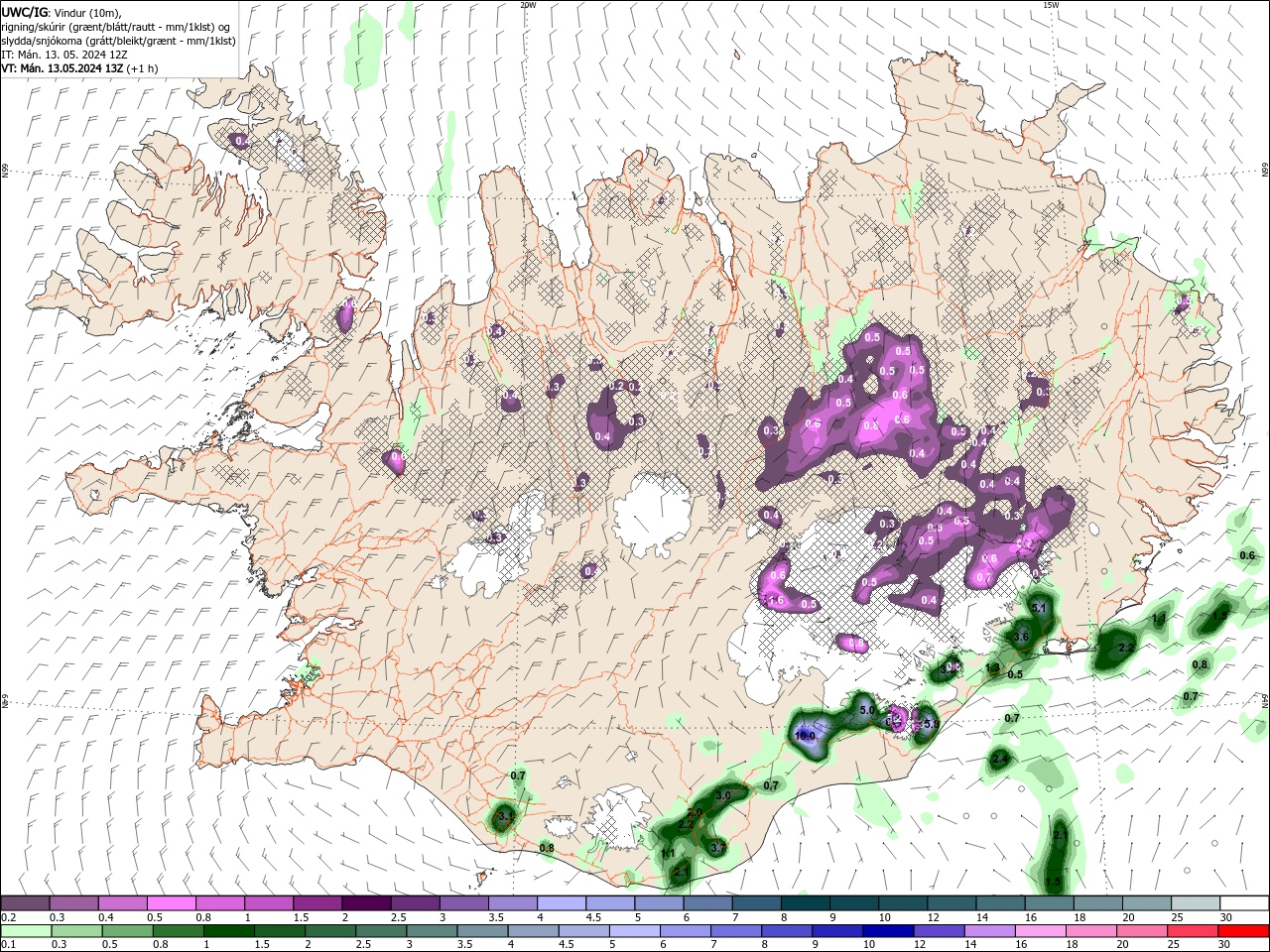This screenshot has height=952, width=1270.
Task: Click the '1.5' value at bottom rain band
Action: click(1053, 882)
